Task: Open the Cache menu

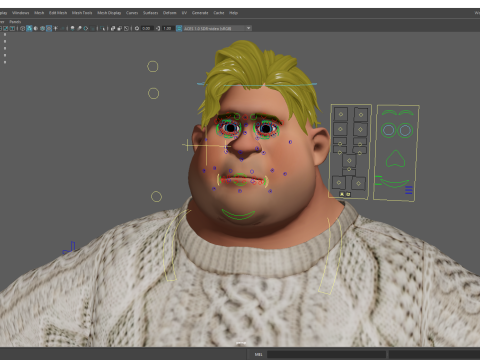Action: tap(219, 13)
